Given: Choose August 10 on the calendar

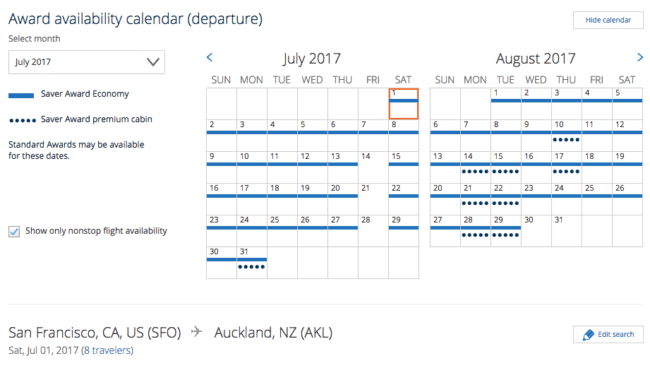Looking at the screenshot, I should pyautogui.click(x=566, y=135).
